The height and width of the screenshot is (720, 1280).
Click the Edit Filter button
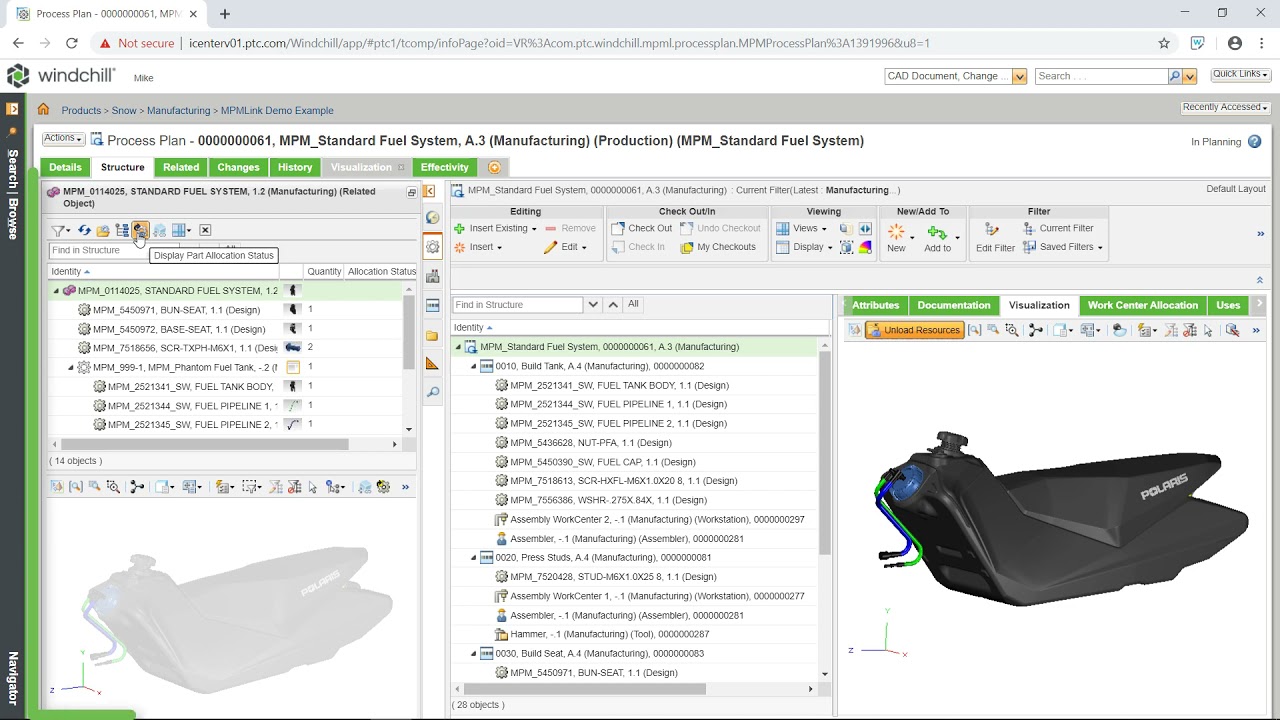click(x=995, y=238)
